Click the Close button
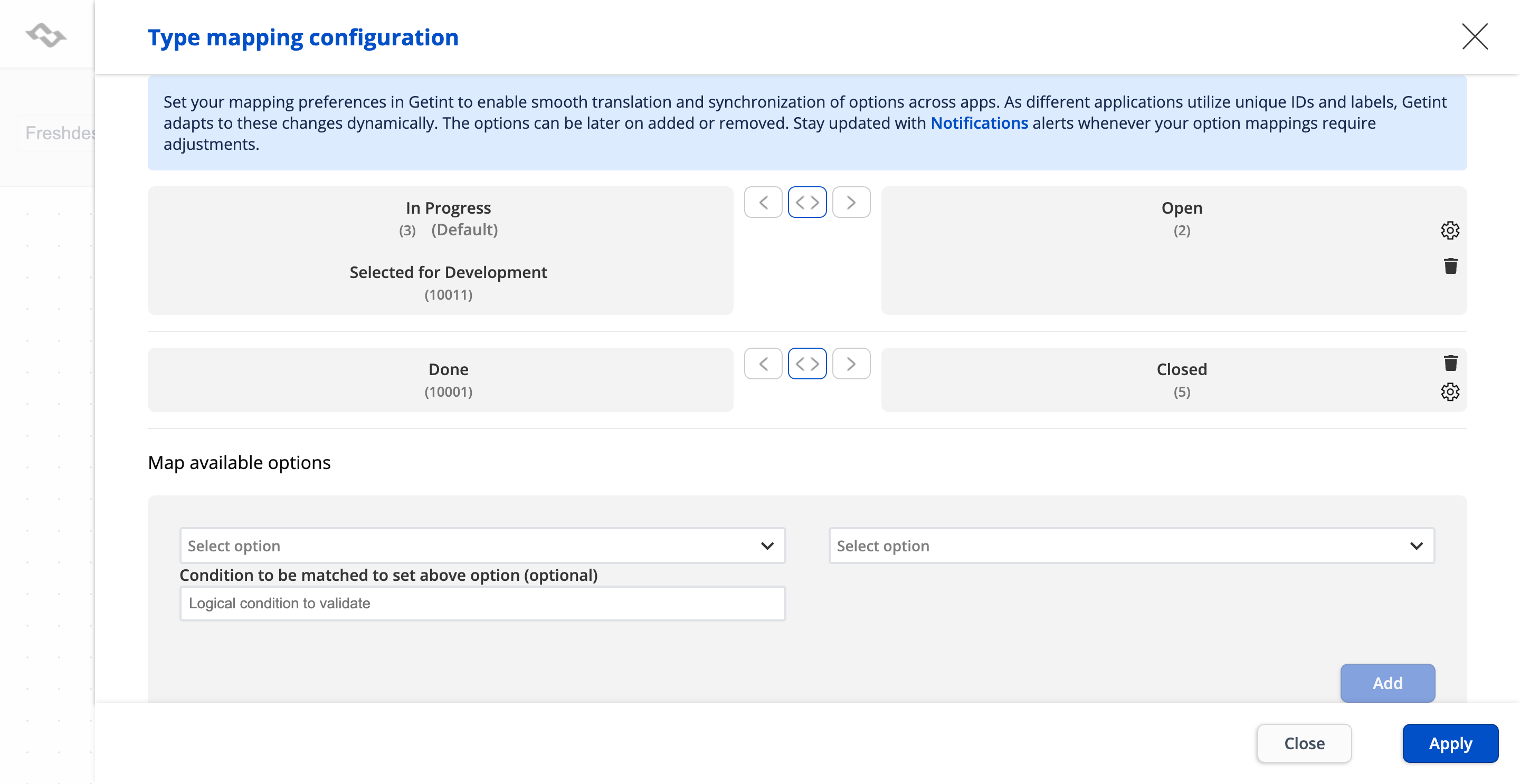Image resolution: width=1520 pixels, height=784 pixels. [x=1304, y=743]
